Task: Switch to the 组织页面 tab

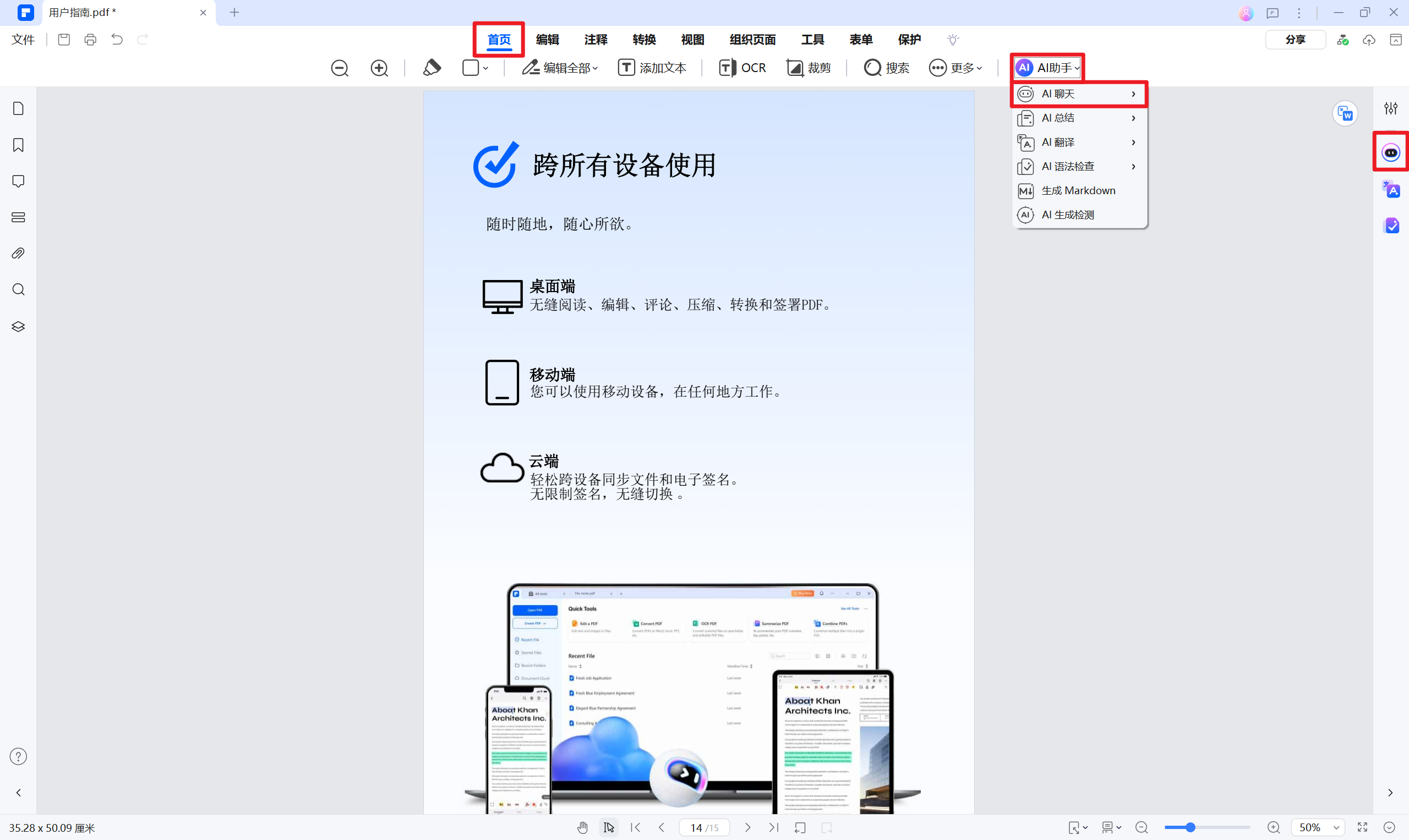Action: pos(752,40)
